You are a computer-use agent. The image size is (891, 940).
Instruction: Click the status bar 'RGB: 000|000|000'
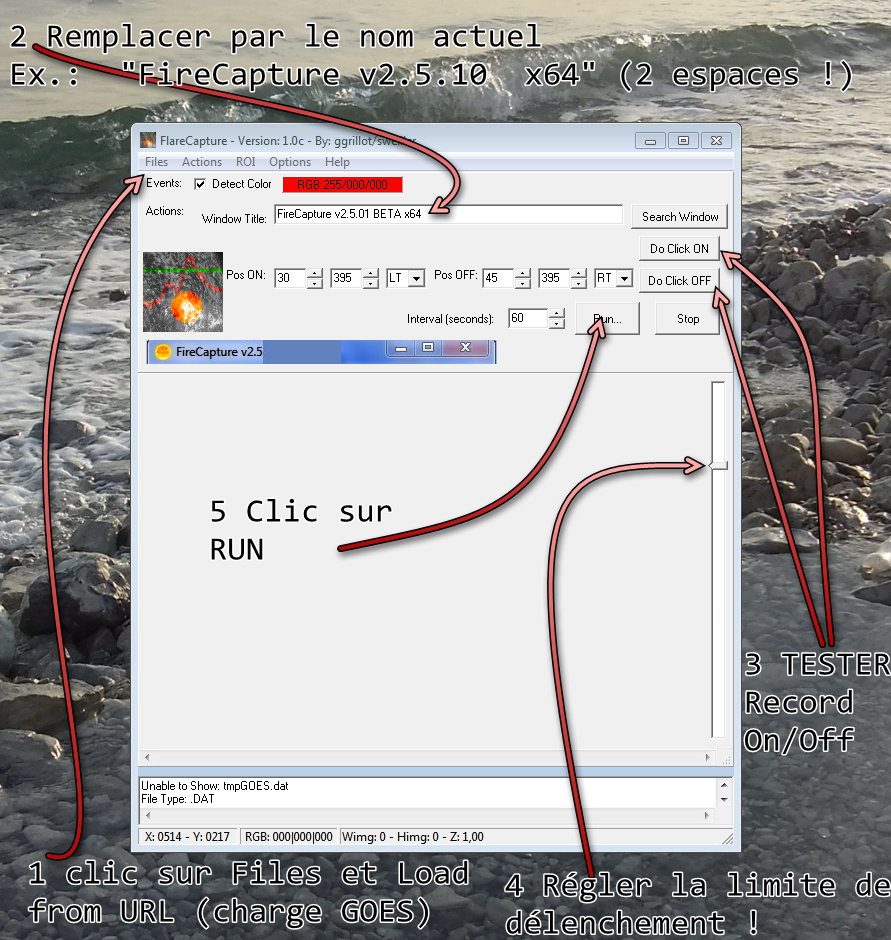click(288, 837)
